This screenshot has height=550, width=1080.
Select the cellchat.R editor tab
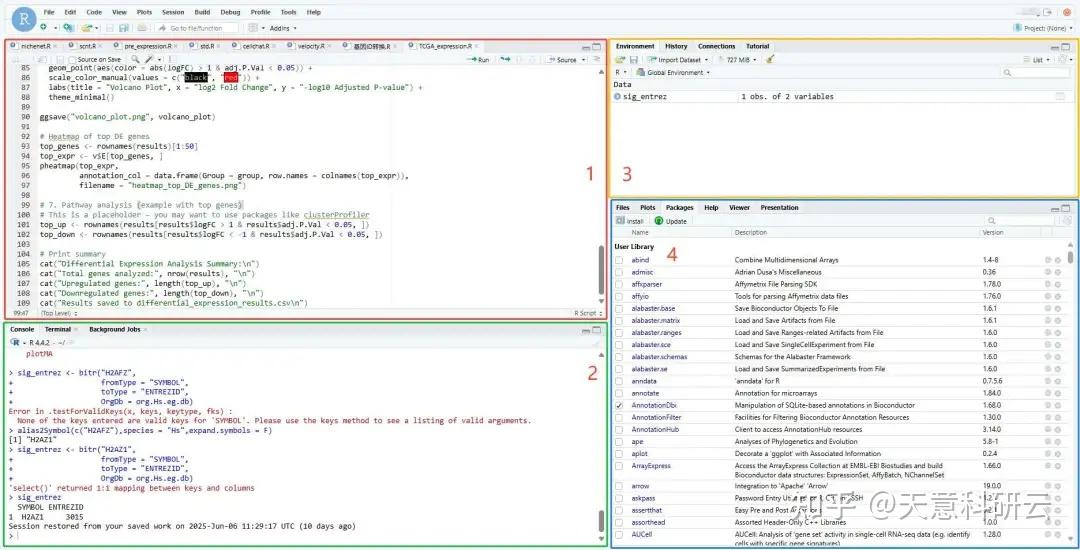click(255, 46)
